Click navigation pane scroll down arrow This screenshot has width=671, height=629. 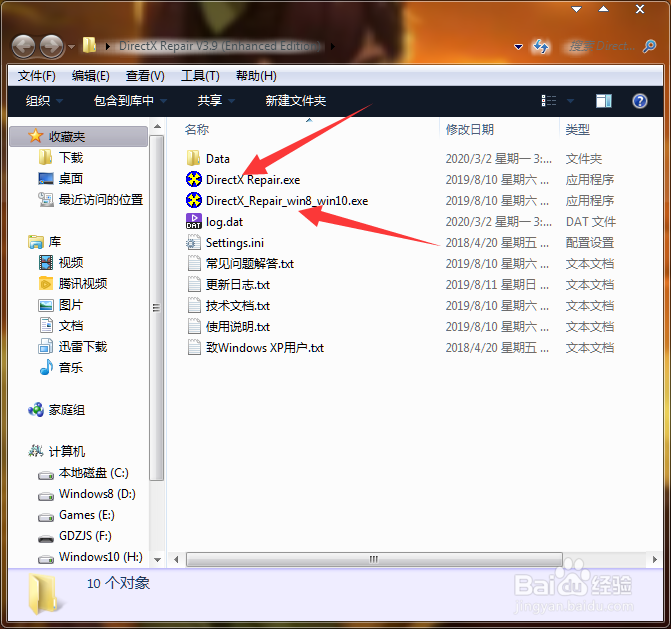coord(157,559)
